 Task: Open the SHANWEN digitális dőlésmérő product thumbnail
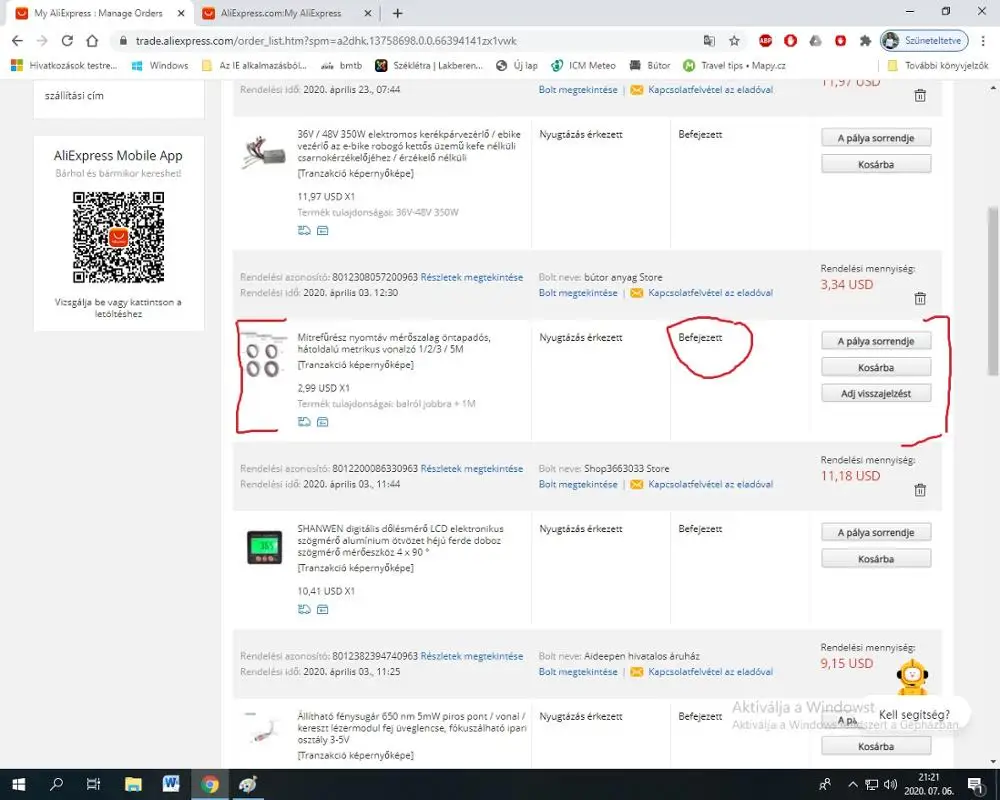[x=264, y=547]
